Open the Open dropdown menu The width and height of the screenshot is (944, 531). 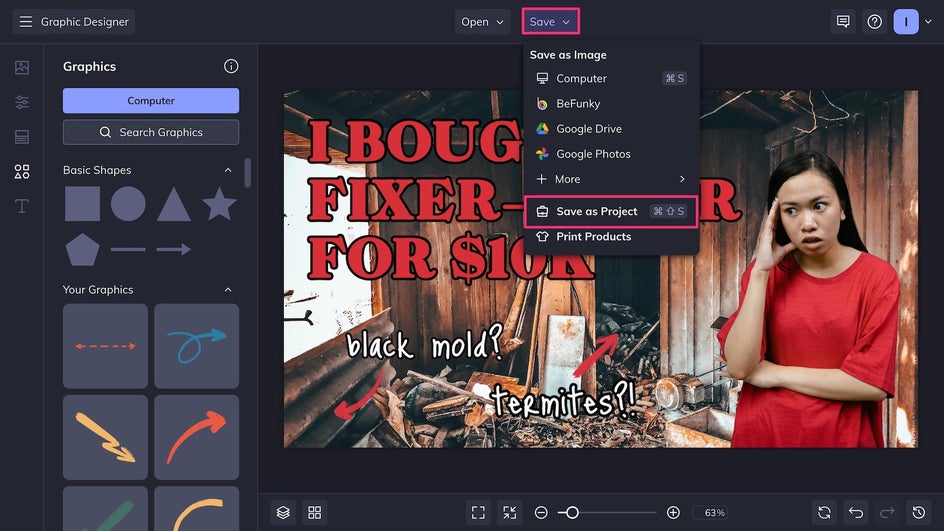click(x=482, y=22)
